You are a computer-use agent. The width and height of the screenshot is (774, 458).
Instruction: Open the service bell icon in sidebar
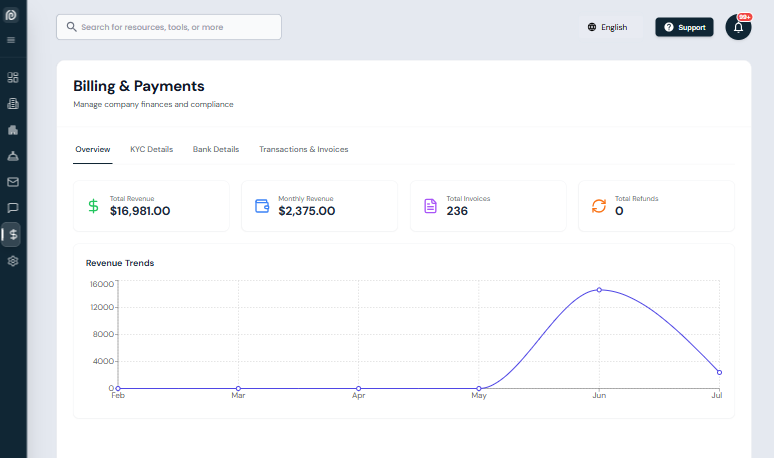13,156
